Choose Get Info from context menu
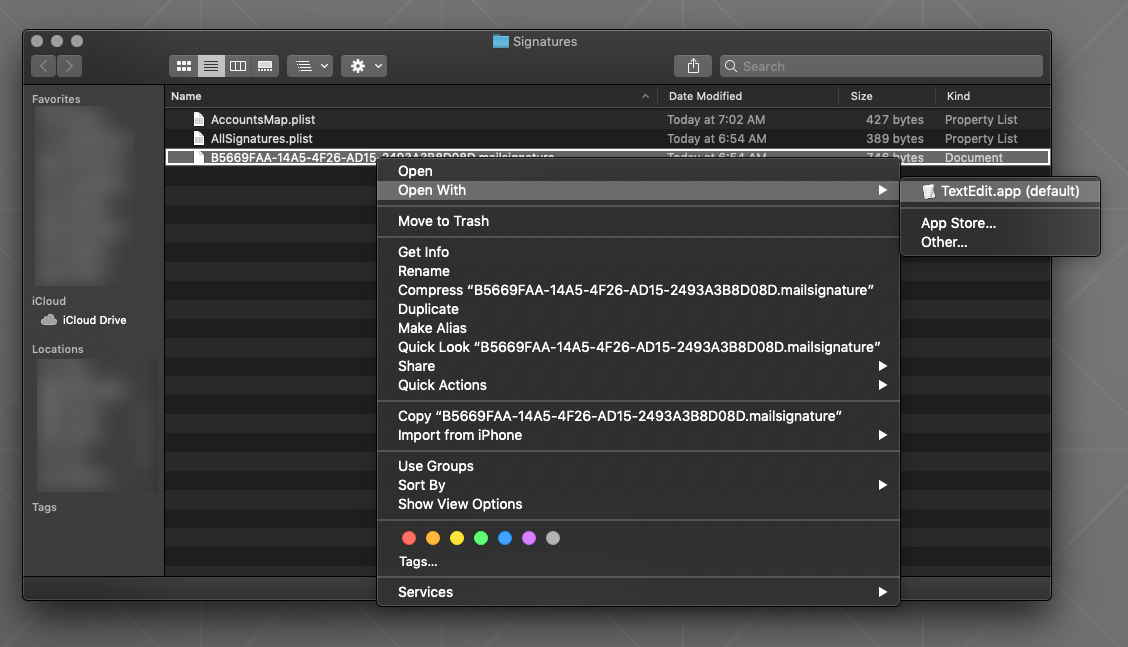The height and width of the screenshot is (647, 1128). (423, 252)
